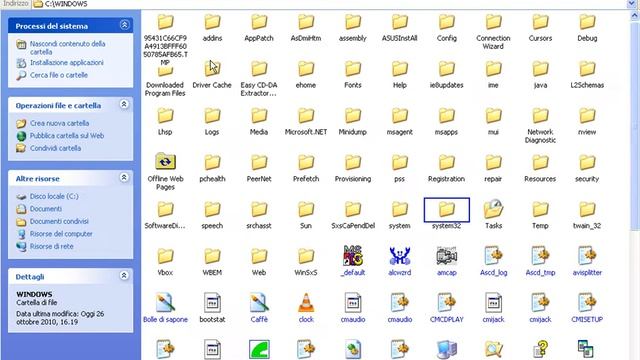Image resolution: width=640 pixels, height=360 pixels.
Task: Open the Vbox folder
Action: [x=165, y=257]
